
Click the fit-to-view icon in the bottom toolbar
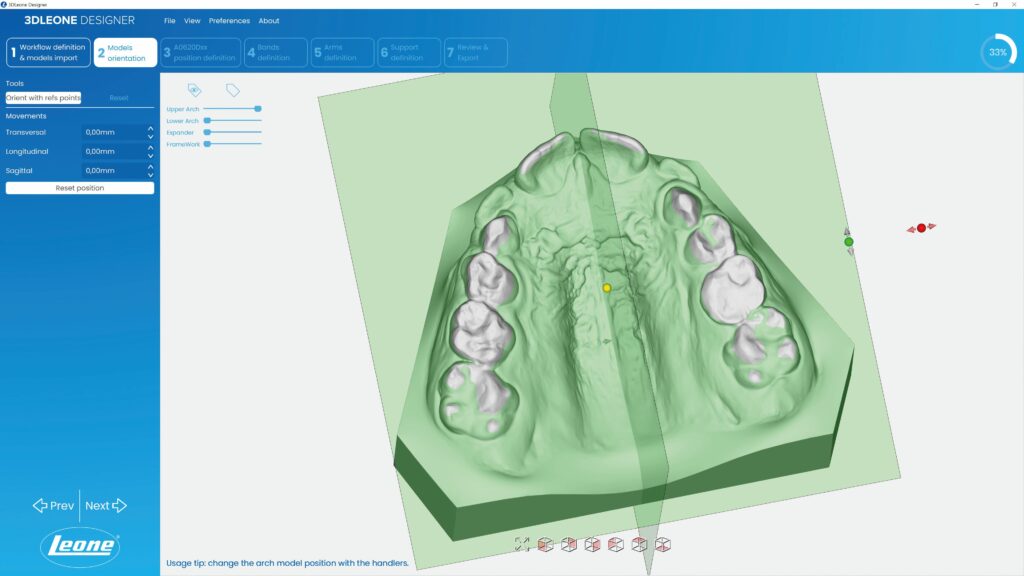click(522, 544)
